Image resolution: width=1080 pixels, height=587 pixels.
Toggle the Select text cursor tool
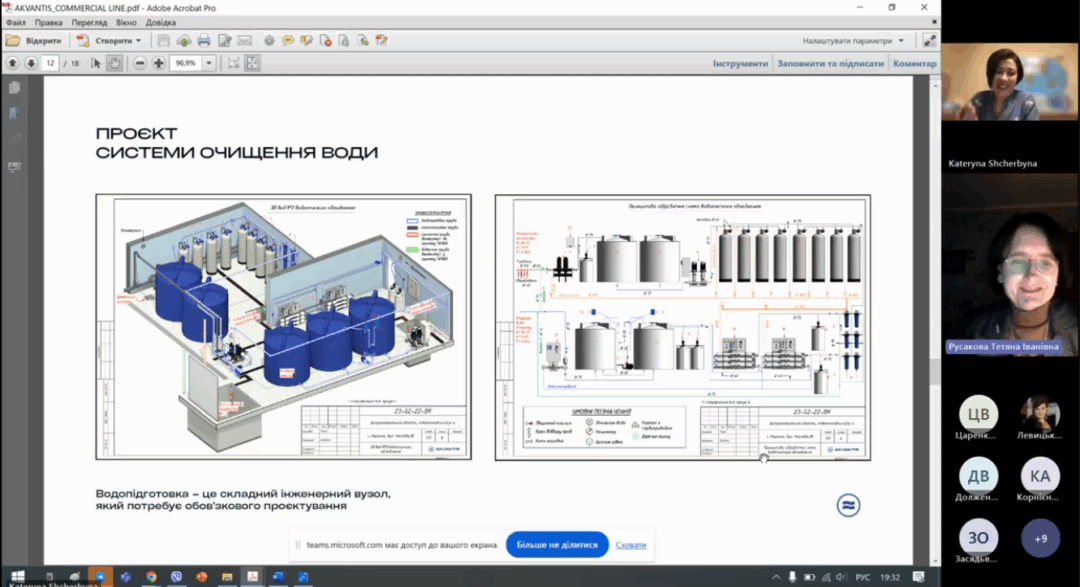96,63
